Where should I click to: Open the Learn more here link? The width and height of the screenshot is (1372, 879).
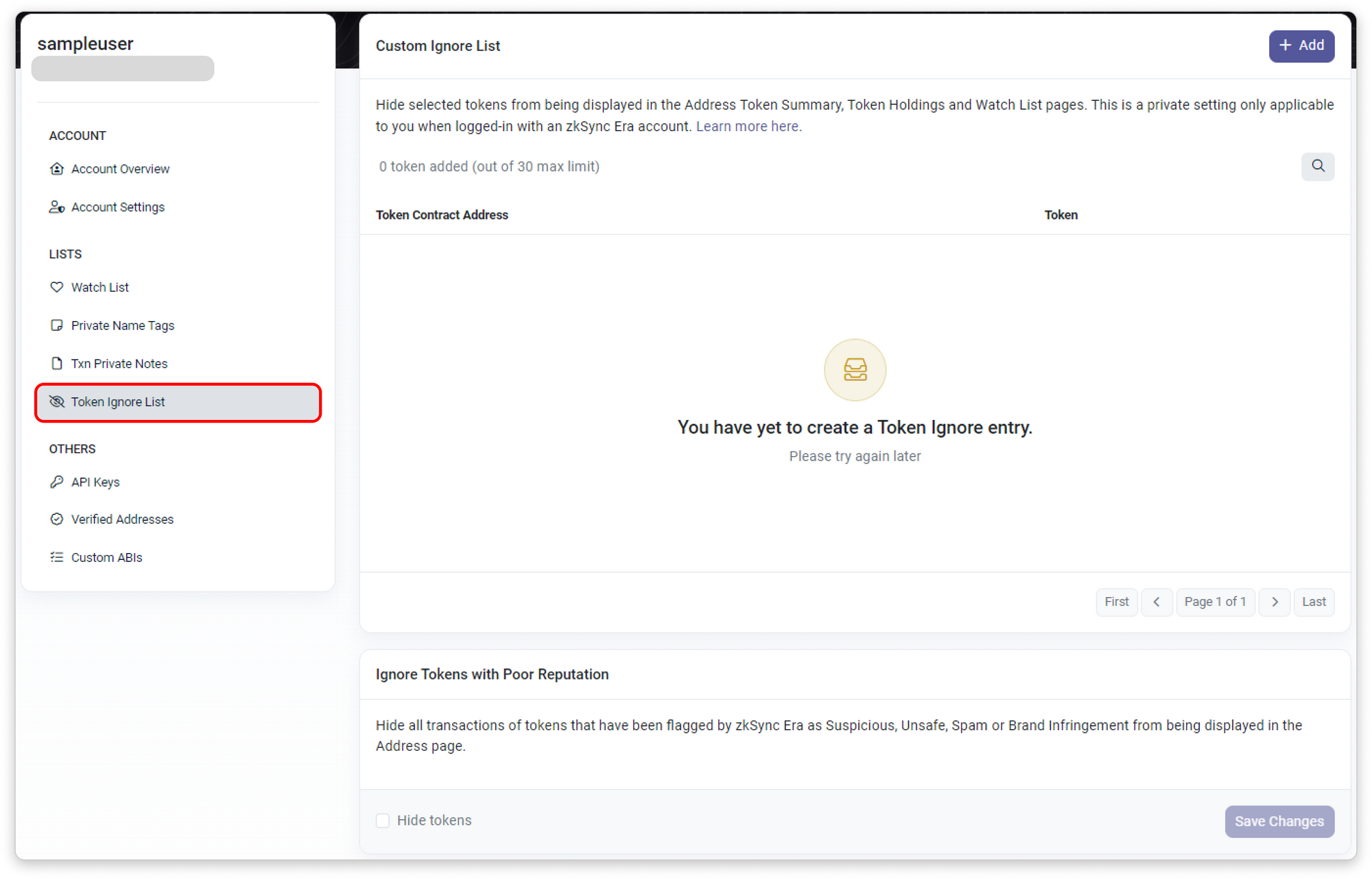(747, 126)
